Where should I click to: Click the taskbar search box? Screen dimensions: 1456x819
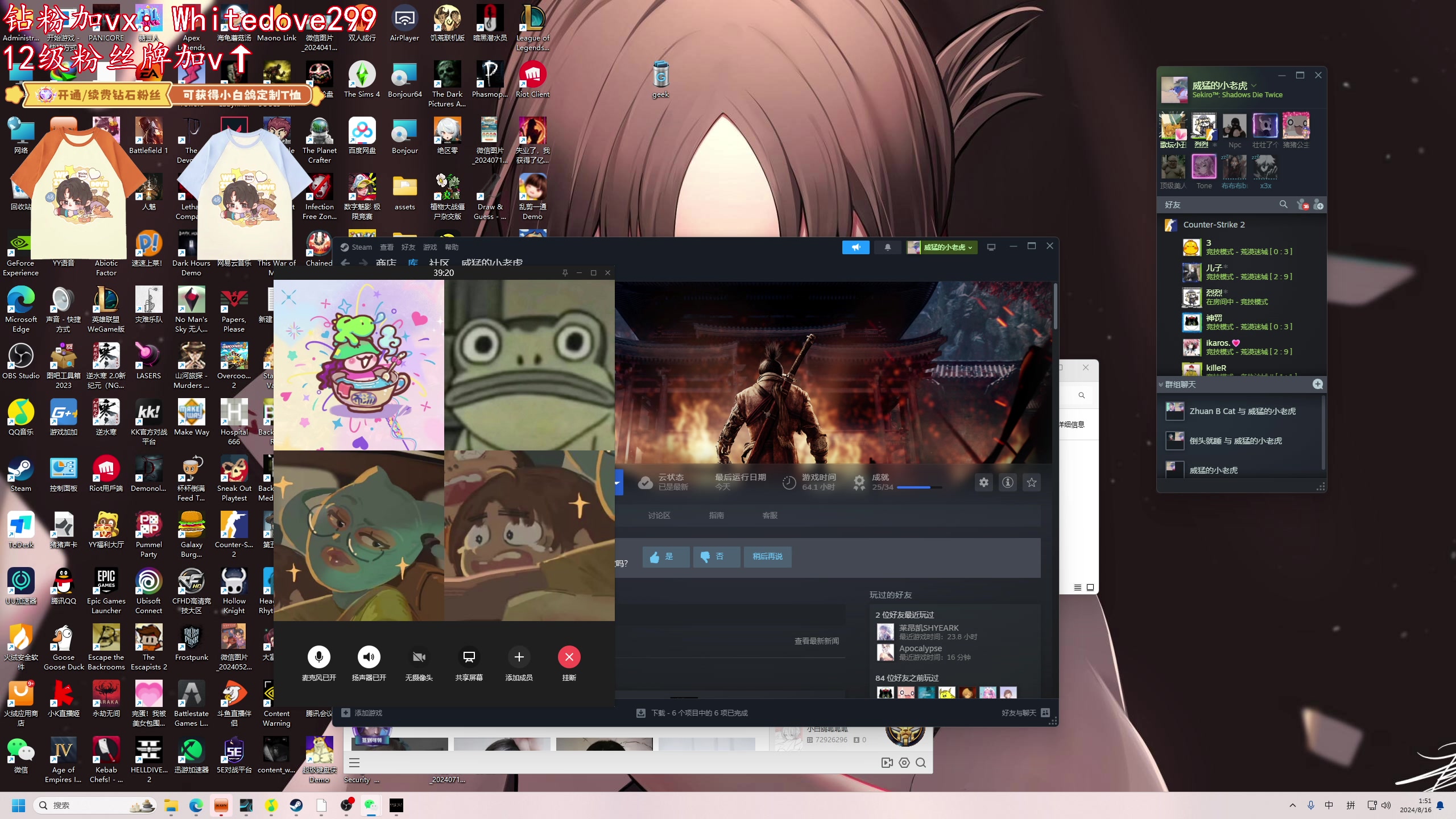point(94,805)
